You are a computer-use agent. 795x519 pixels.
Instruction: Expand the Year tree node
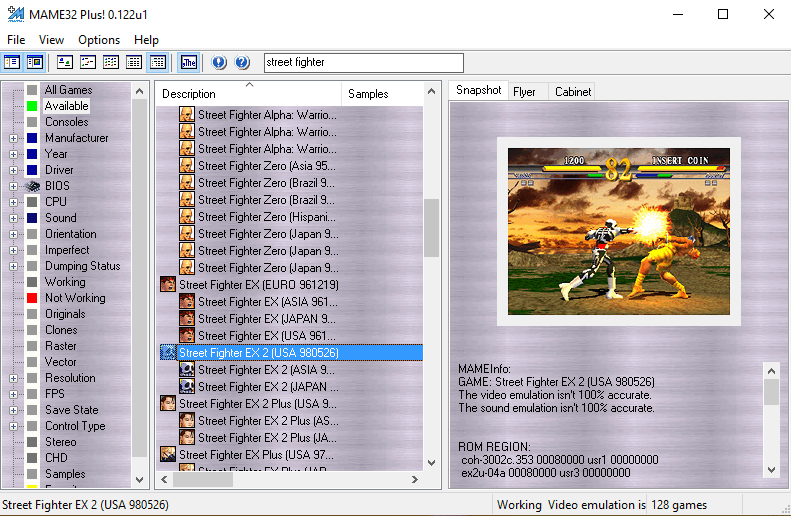13,154
